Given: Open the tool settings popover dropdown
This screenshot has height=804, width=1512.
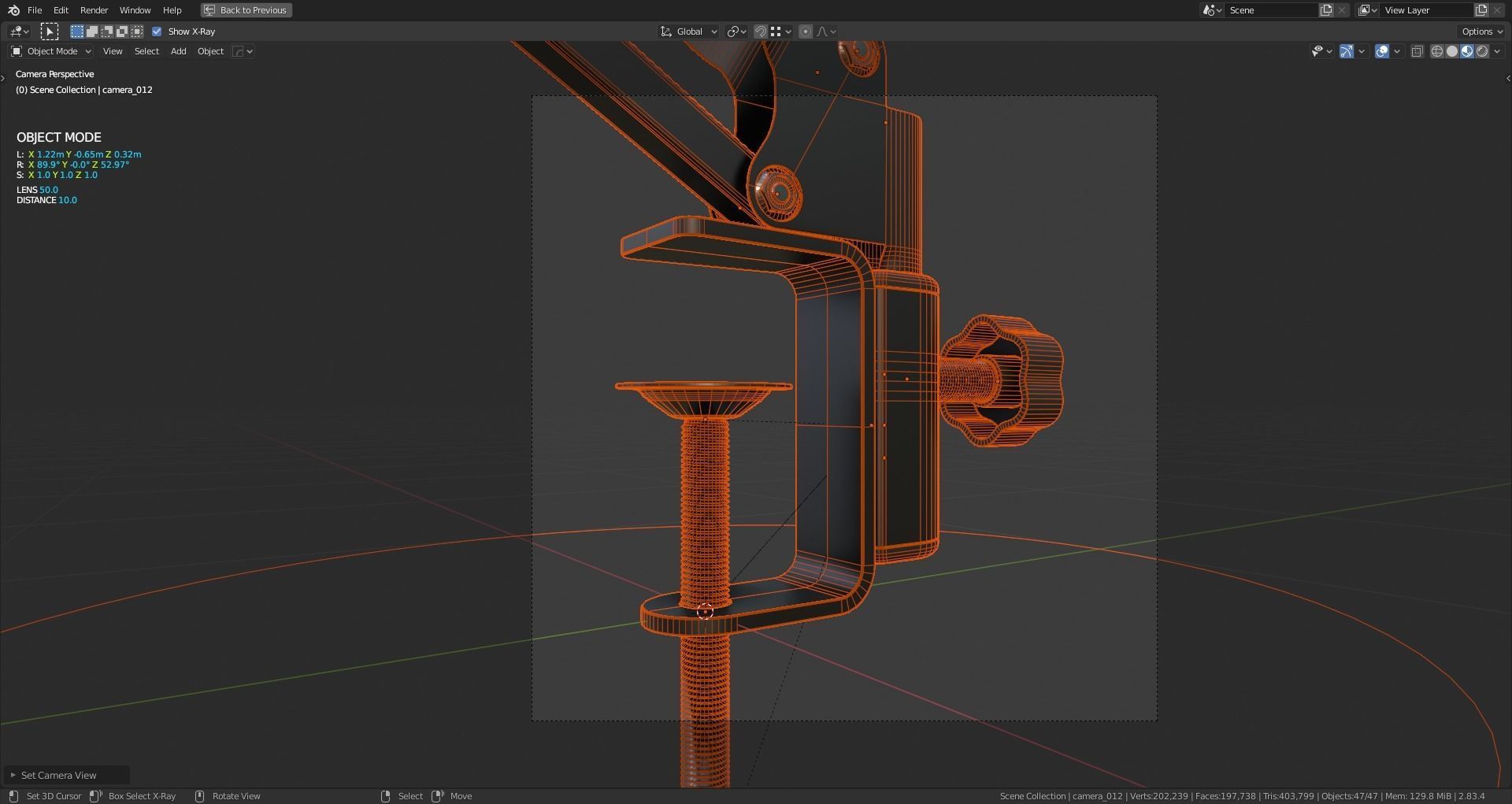Looking at the screenshot, I should pos(19,31).
